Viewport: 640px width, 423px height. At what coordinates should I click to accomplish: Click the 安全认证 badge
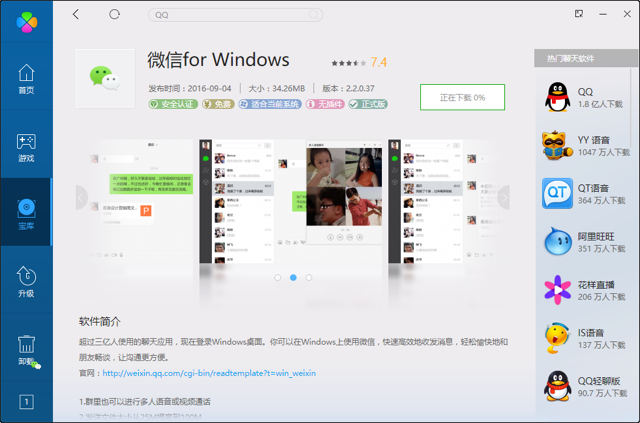[173, 104]
